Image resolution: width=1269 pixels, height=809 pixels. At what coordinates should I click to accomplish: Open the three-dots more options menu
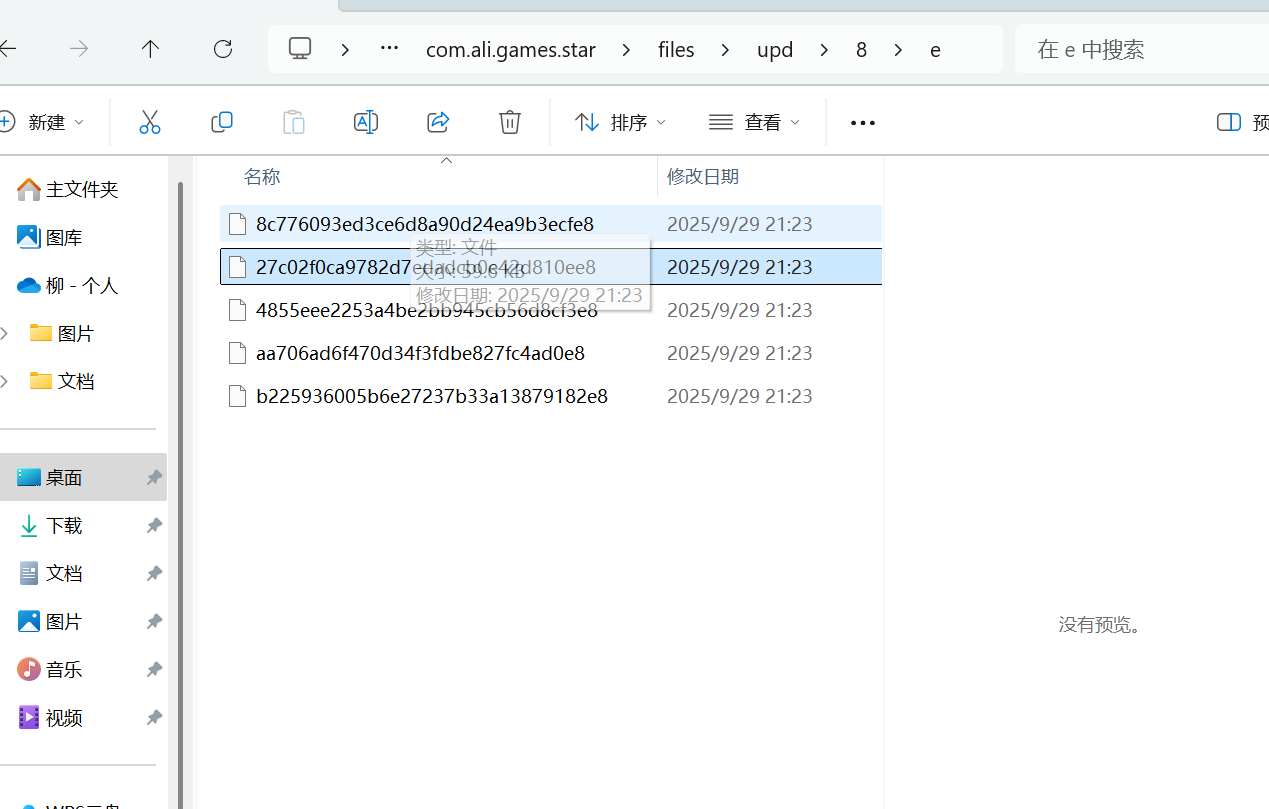[x=862, y=122]
